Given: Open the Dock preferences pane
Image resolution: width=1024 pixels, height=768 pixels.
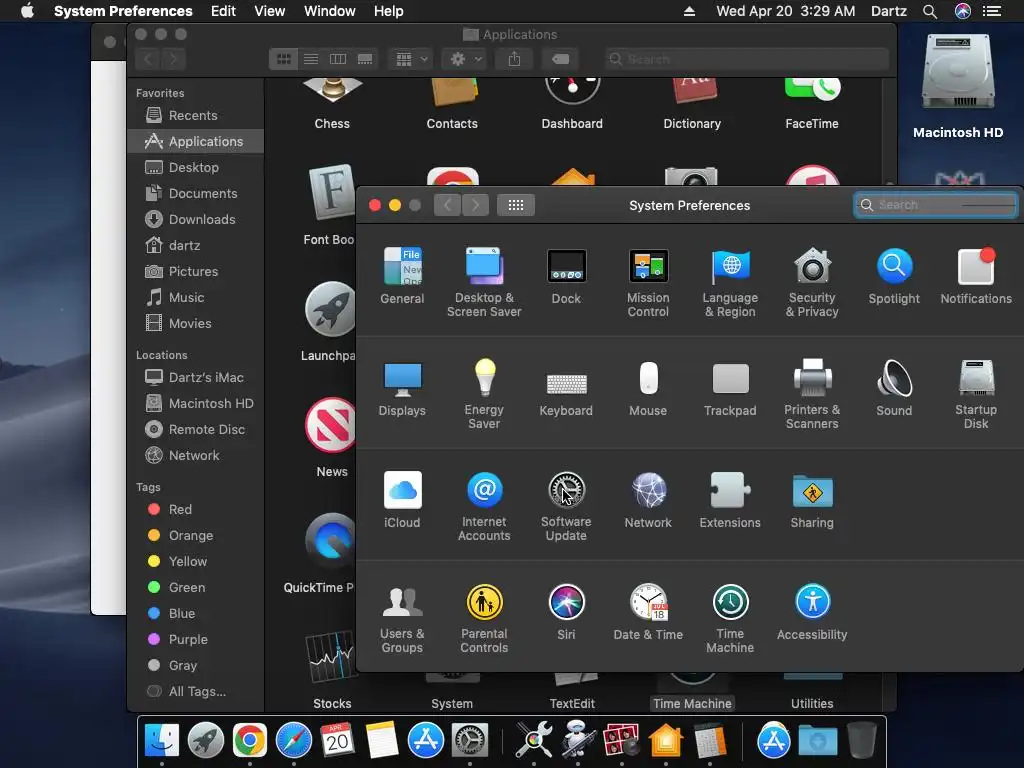Looking at the screenshot, I should tap(566, 276).
